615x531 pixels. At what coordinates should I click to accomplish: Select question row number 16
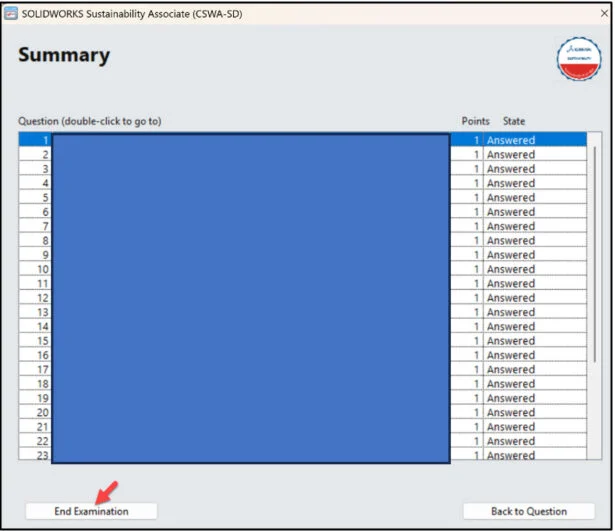(302, 355)
